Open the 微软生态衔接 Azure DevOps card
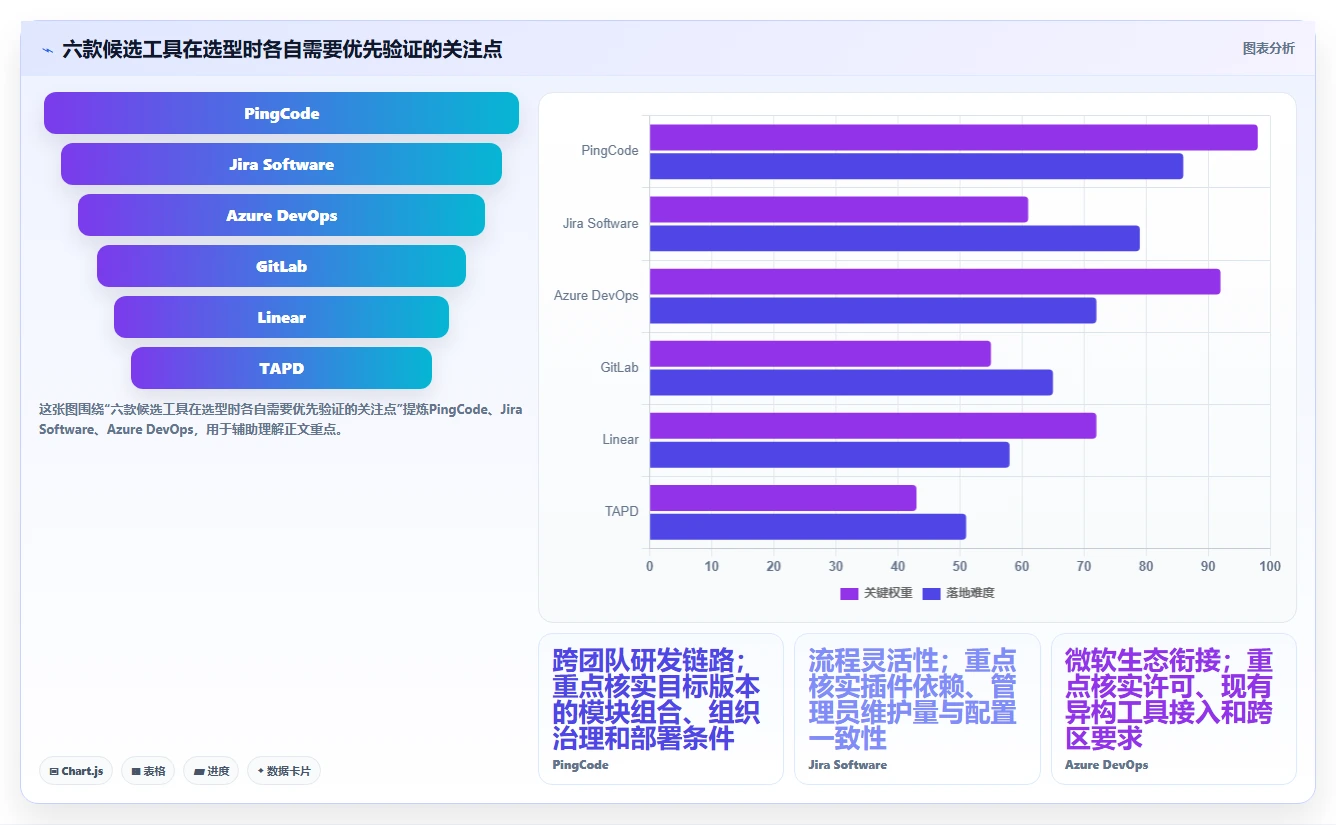Image resolution: width=1336 pixels, height=825 pixels. pos(1174,709)
